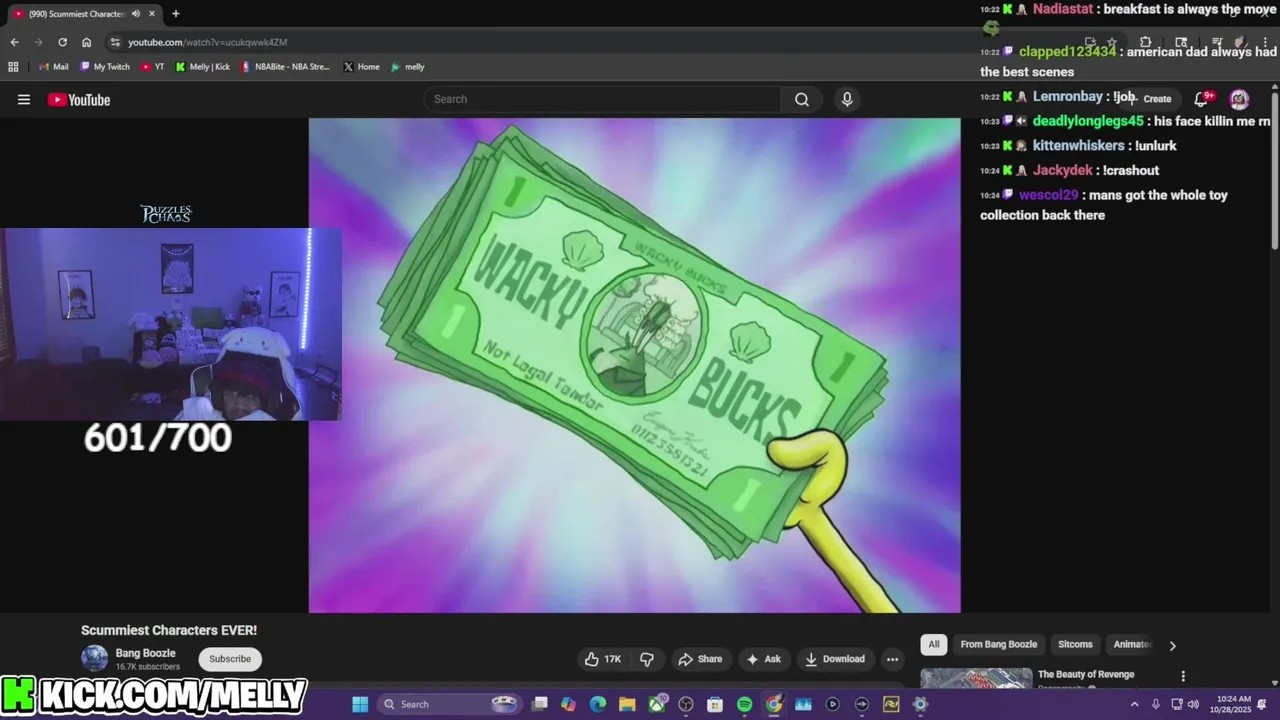Image resolution: width=1280 pixels, height=720 pixels.
Task: Open YouTube notifications bell
Action: click(x=1202, y=99)
